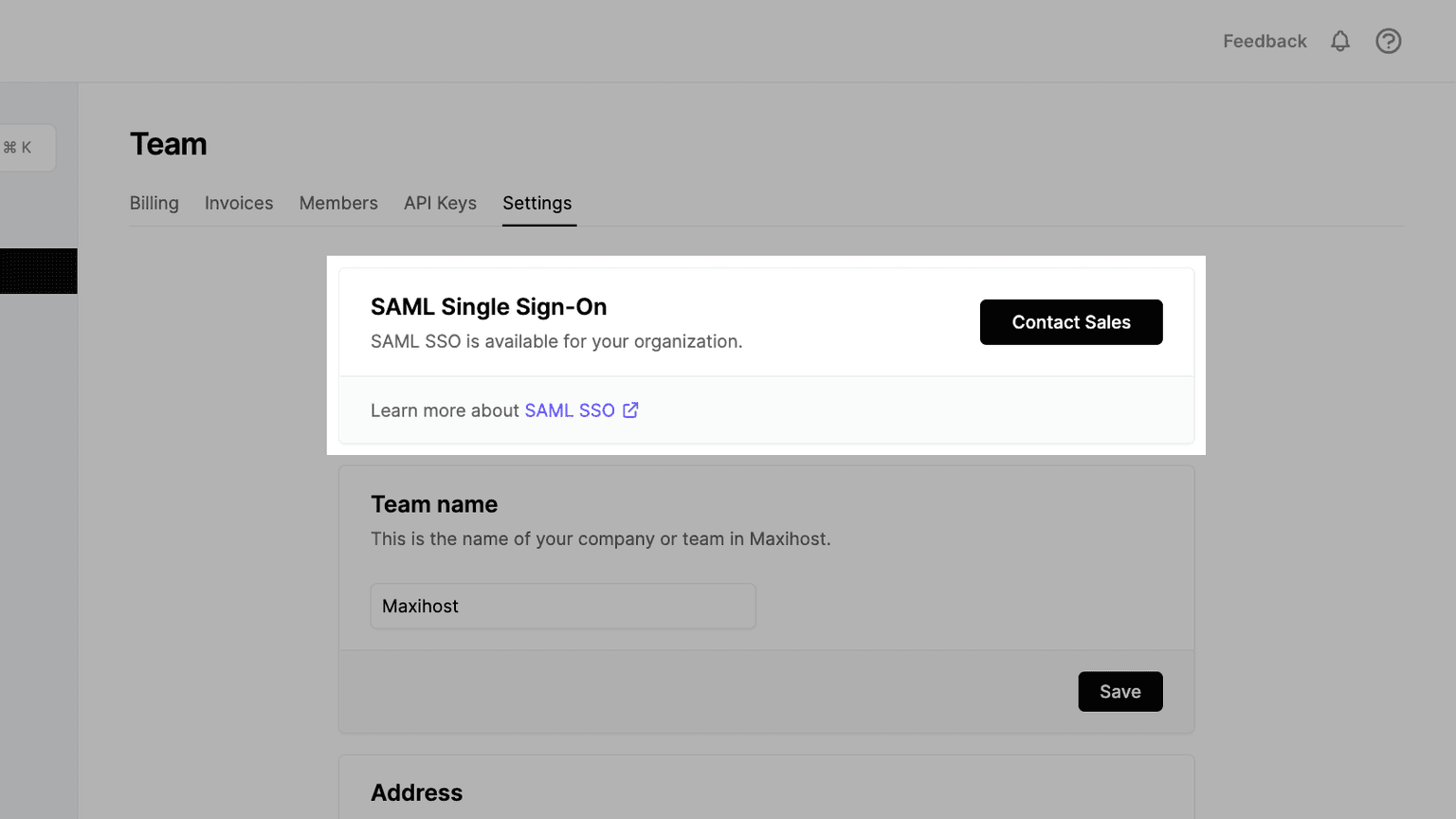Switch to the Invoices tab

point(239,203)
